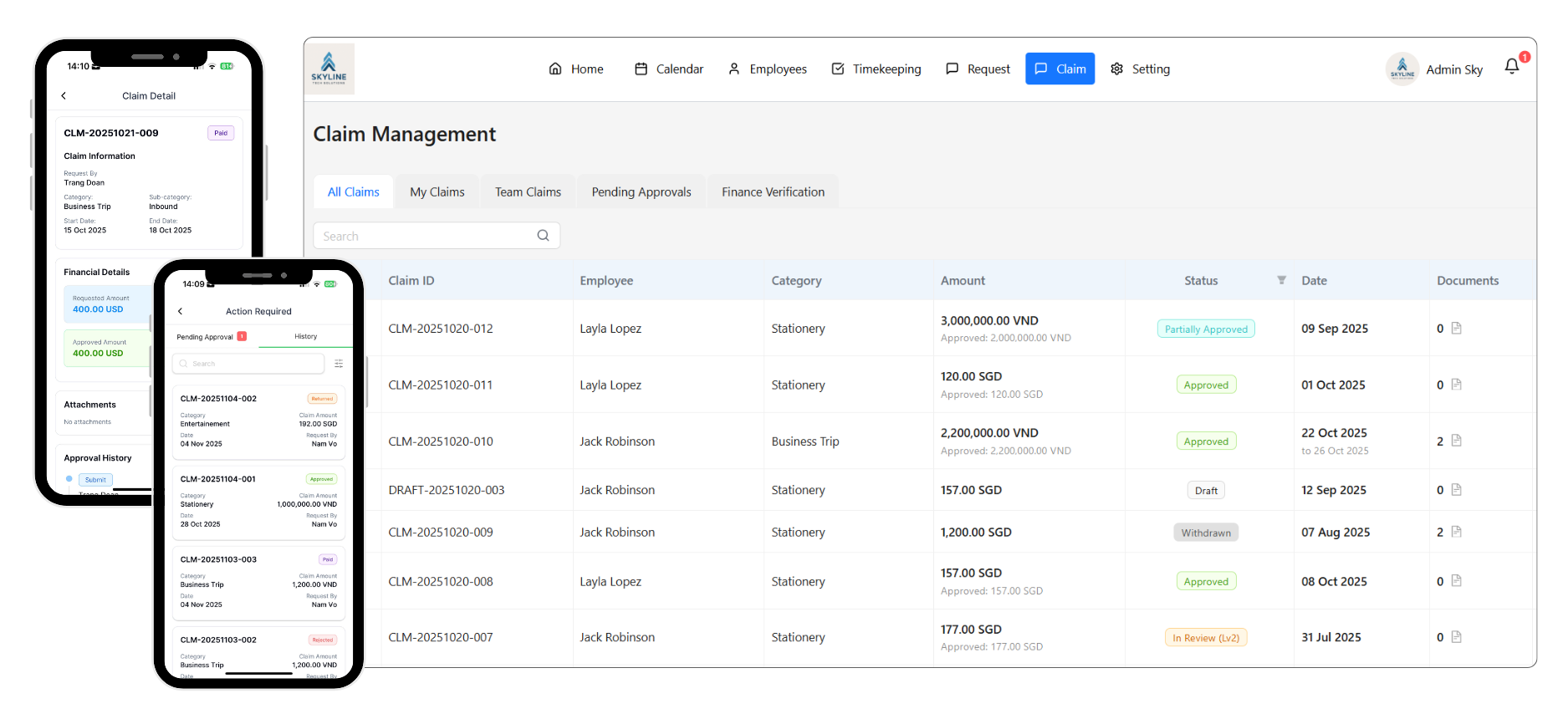Click the search magnifier icon
1568x714 pixels.
click(543, 236)
